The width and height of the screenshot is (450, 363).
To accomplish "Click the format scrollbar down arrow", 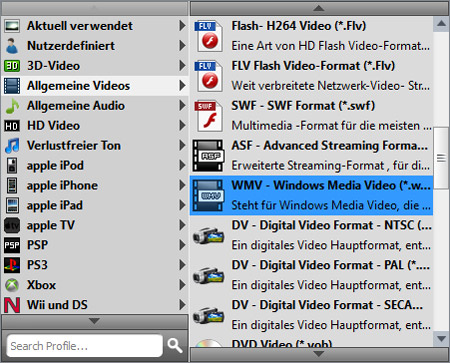I will click(x=441, y=339).
